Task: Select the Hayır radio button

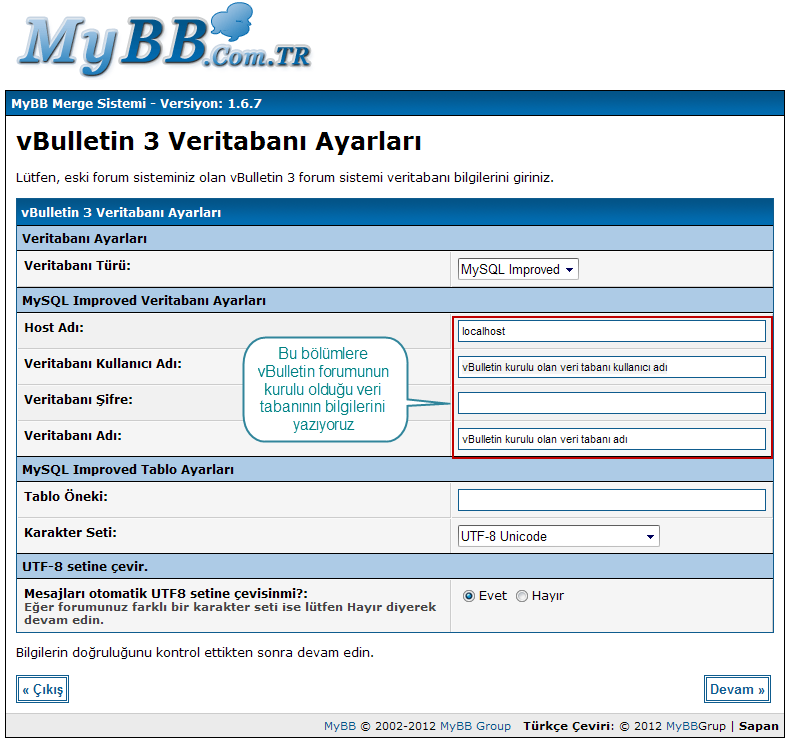Action: point(522,596)
